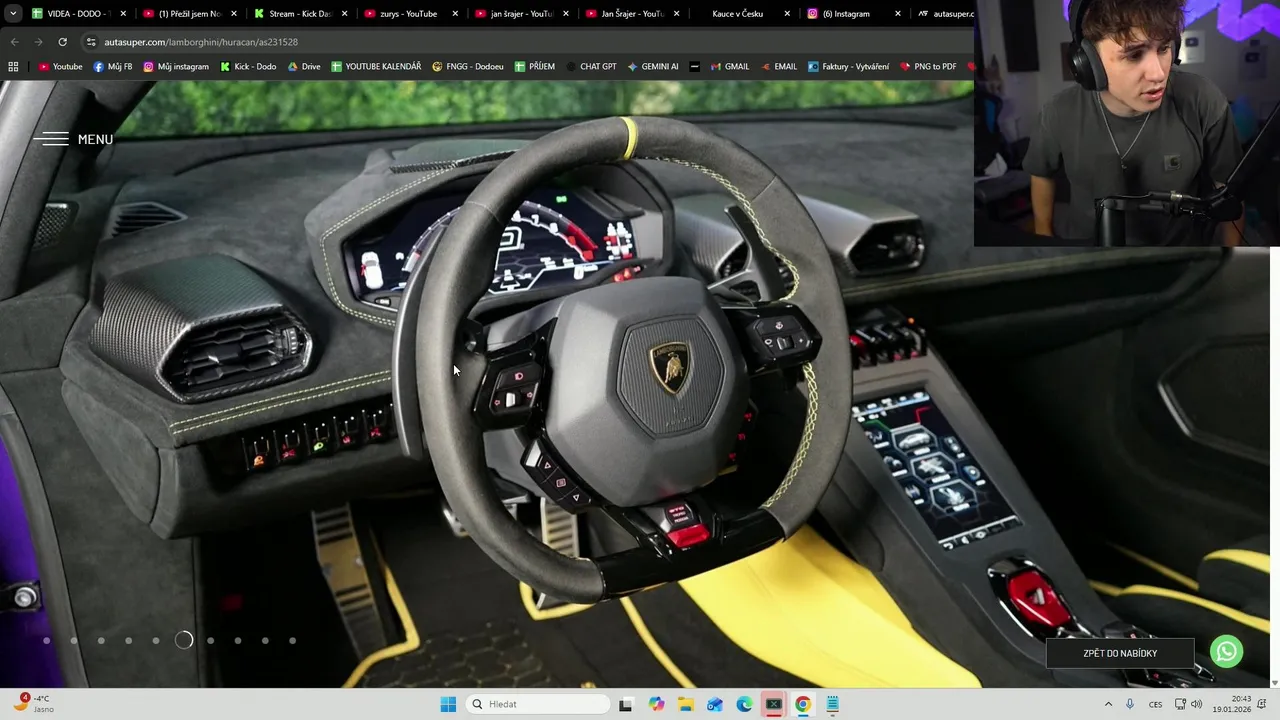
Task: Select the first gallery slide dot
Action: (46, 640)
